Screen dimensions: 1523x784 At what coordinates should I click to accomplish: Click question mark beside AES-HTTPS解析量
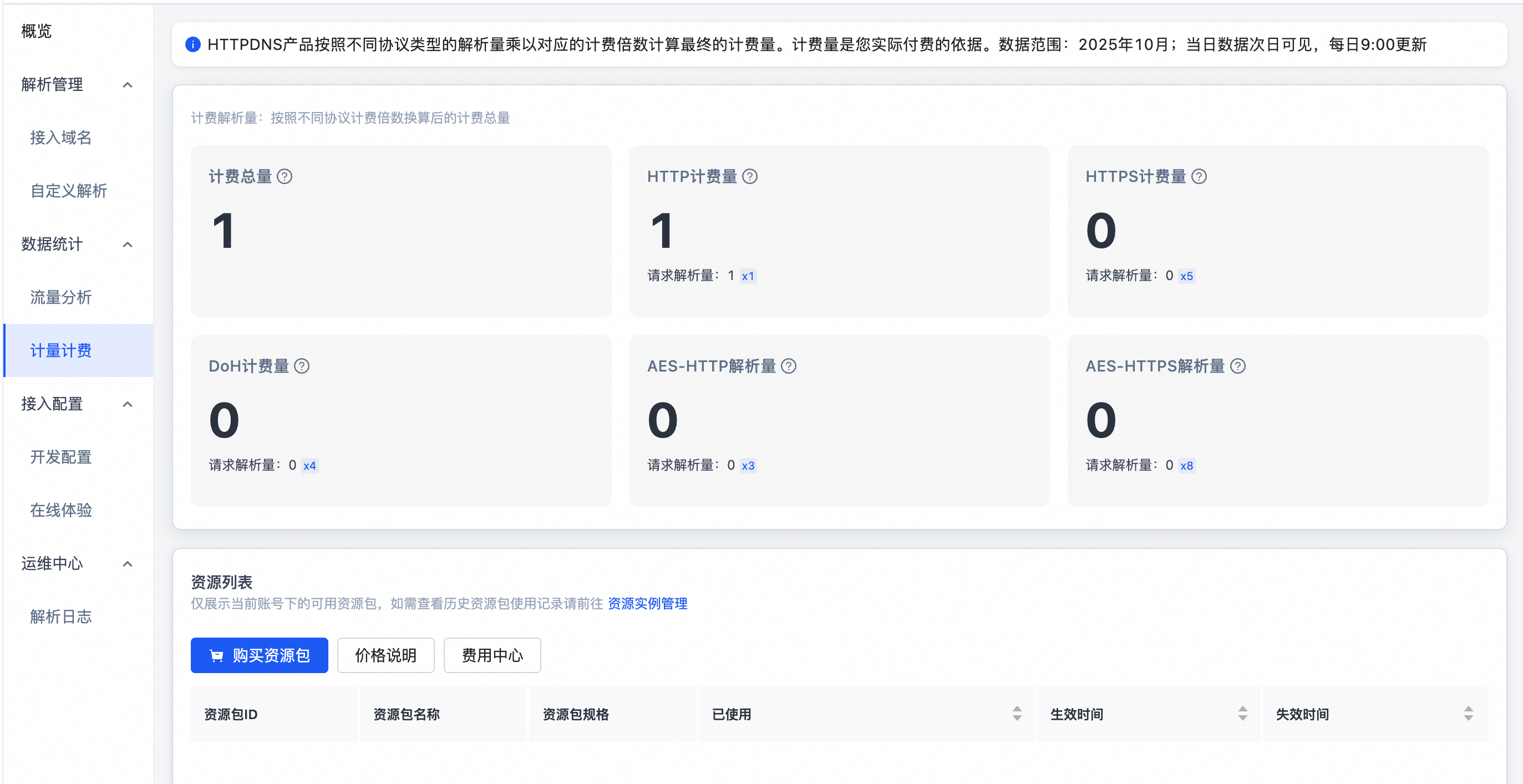point(1238,366)
